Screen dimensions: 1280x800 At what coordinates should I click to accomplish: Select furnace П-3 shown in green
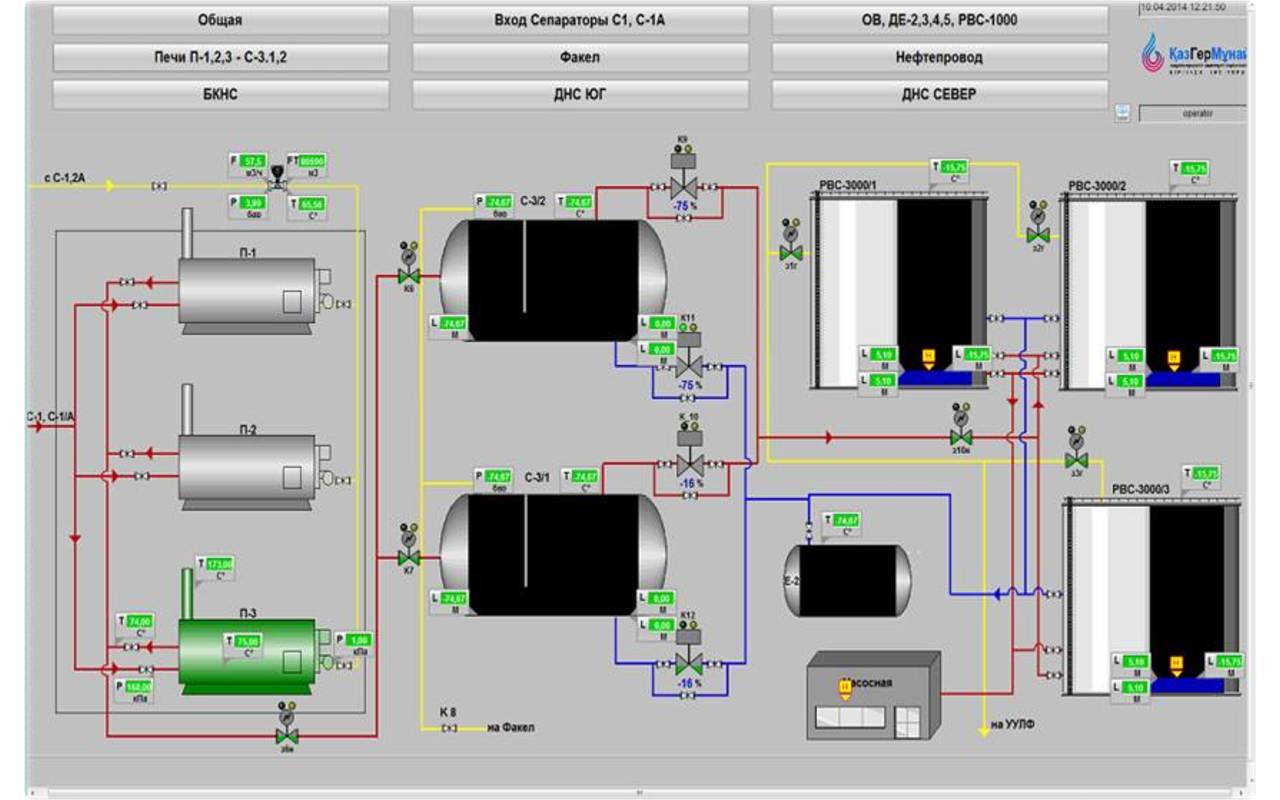click(247, 655)
